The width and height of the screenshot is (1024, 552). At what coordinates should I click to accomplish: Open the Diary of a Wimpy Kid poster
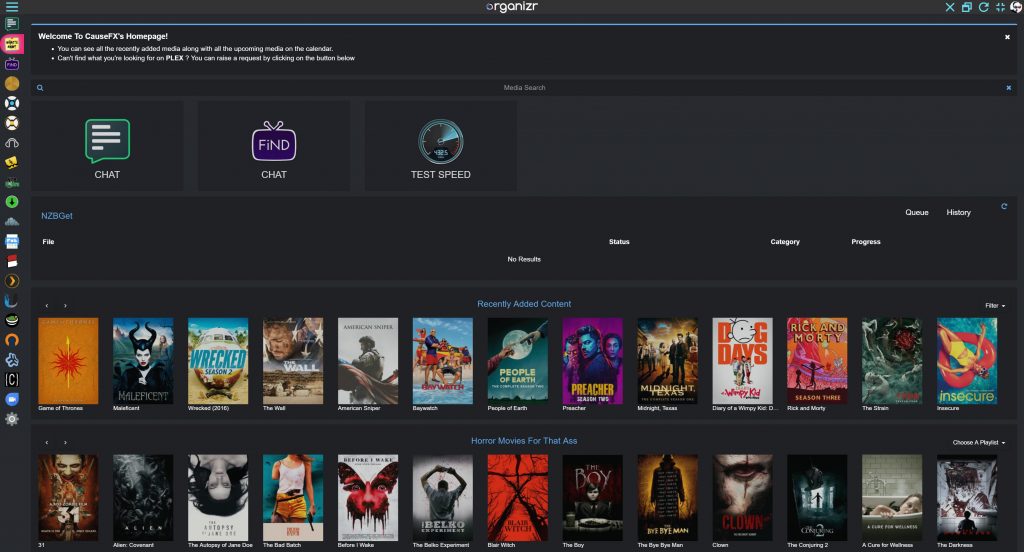pos(743,361)
